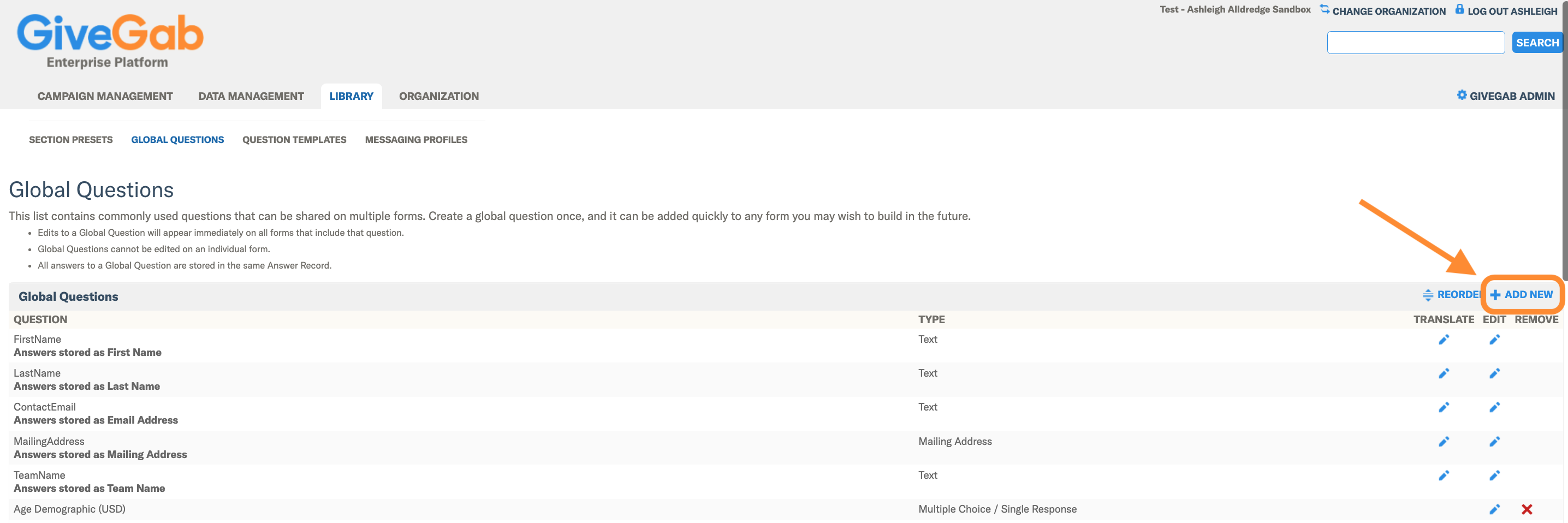
Task: Click 'Answers stored as Team Name' text
Action: [x=89, y=488]
